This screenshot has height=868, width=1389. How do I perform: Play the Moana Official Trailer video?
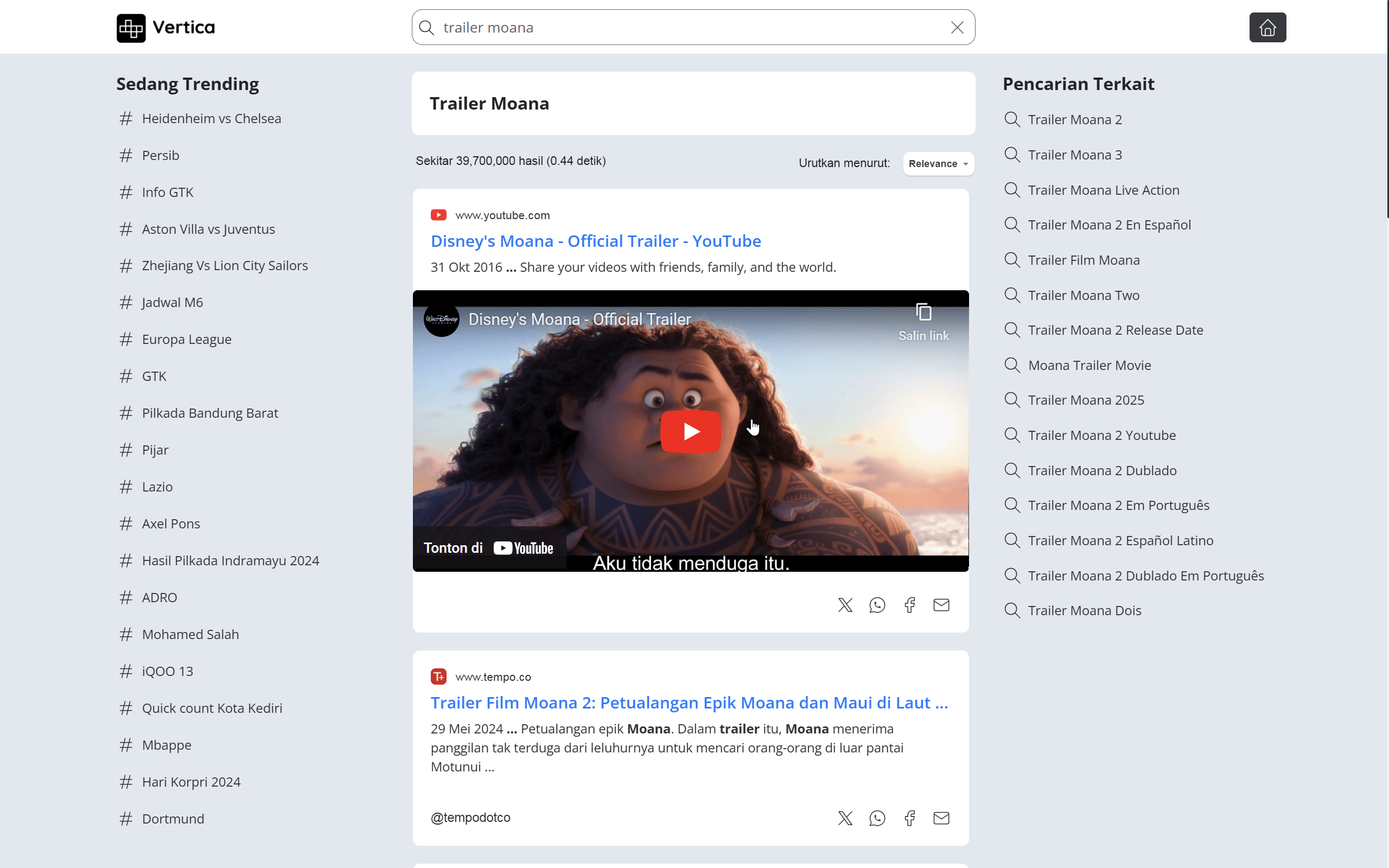point(690,431)
